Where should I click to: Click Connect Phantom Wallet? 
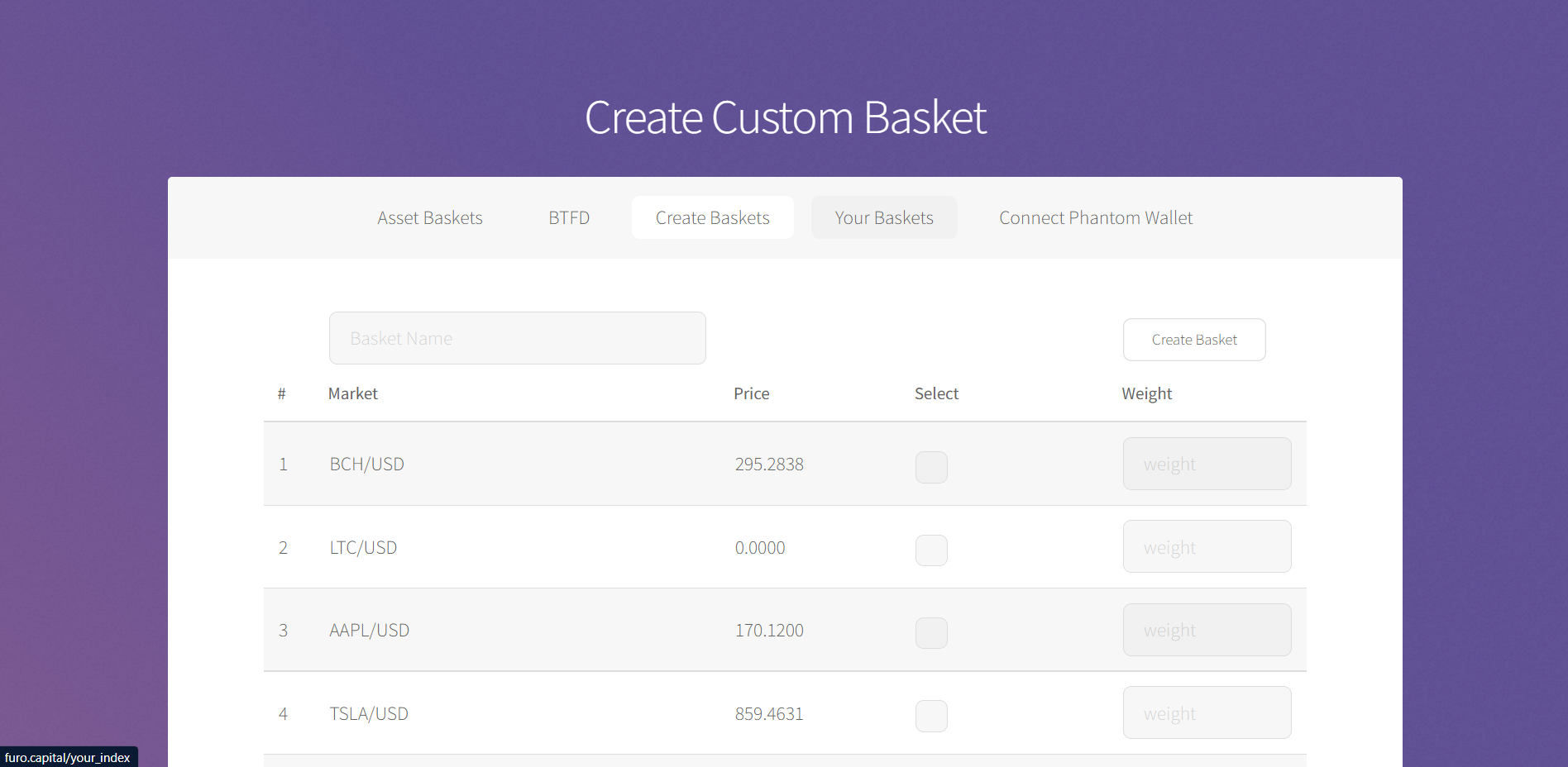(1096, 217)
